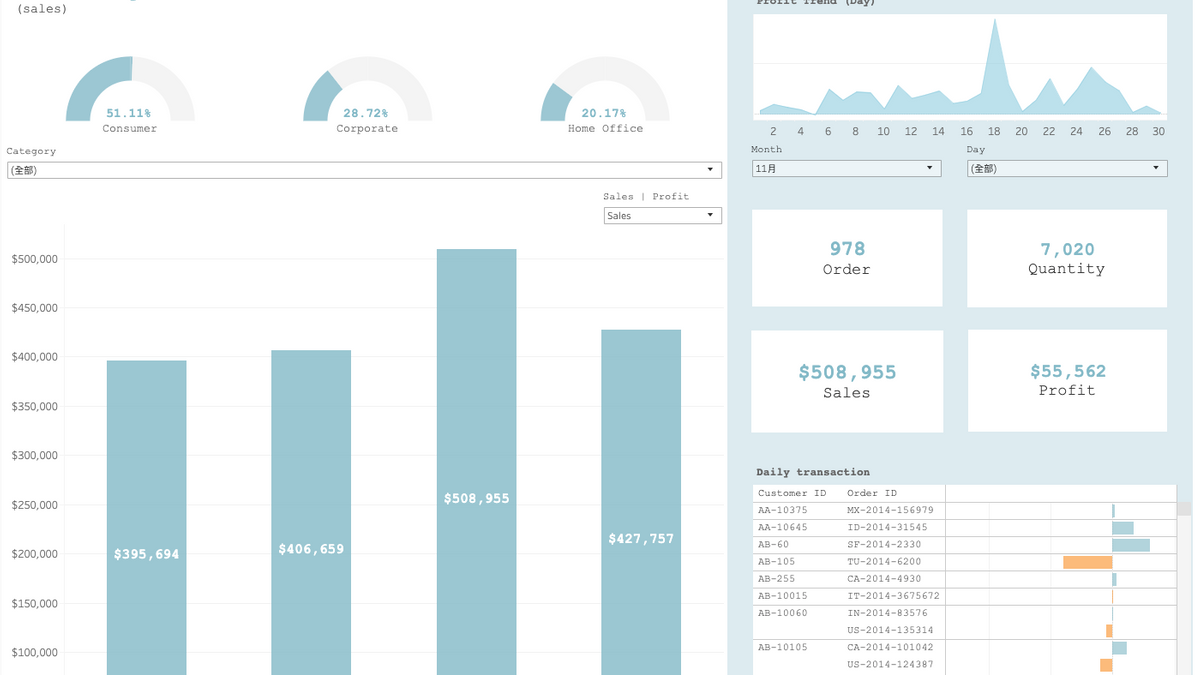
Task: Click day 30 on profit trend axis
Action: point(1158,131)
